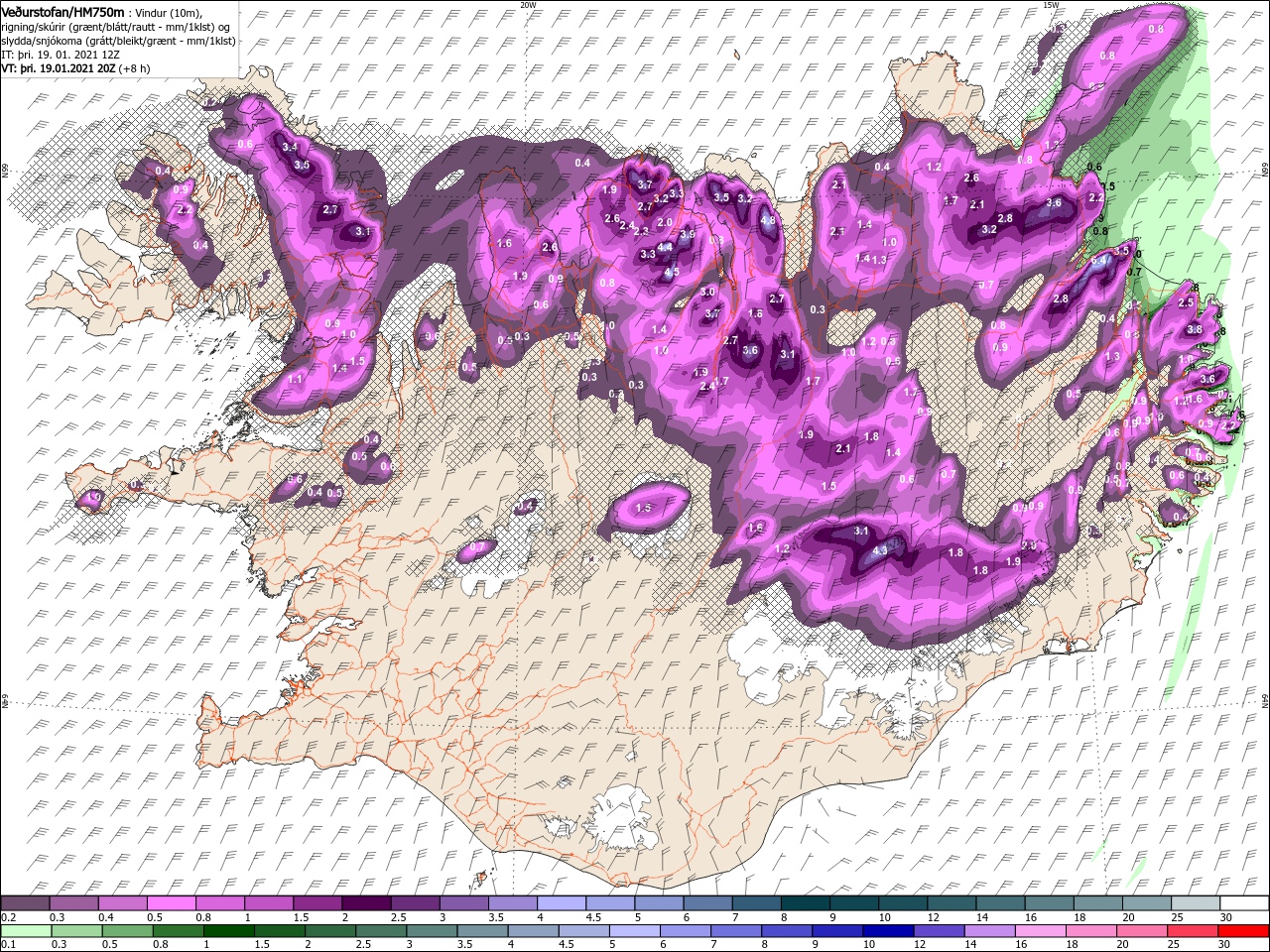
Task: Click the 4.8 precipitation value on the map
Action: (768, 221)
